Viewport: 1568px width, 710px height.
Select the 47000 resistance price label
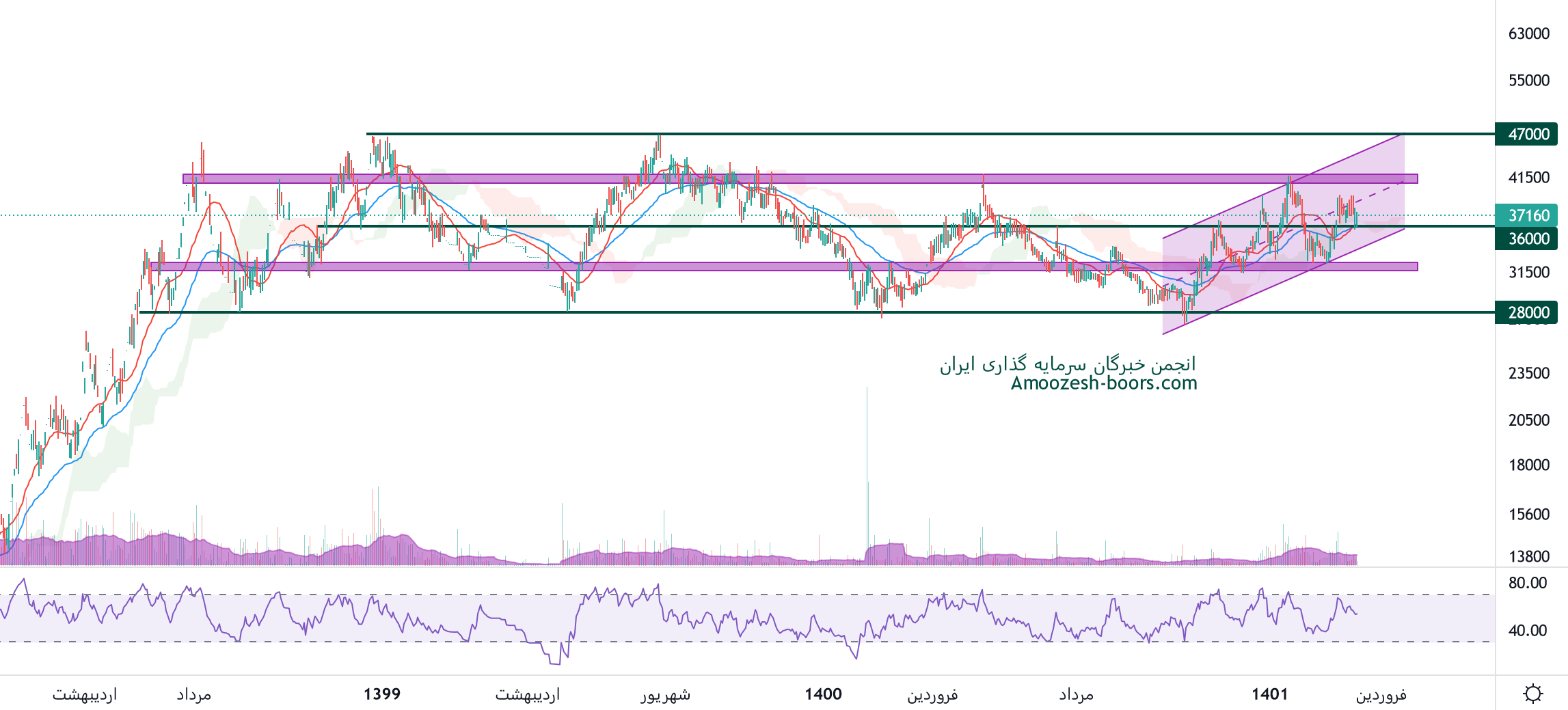click(x=1528, y=134)
